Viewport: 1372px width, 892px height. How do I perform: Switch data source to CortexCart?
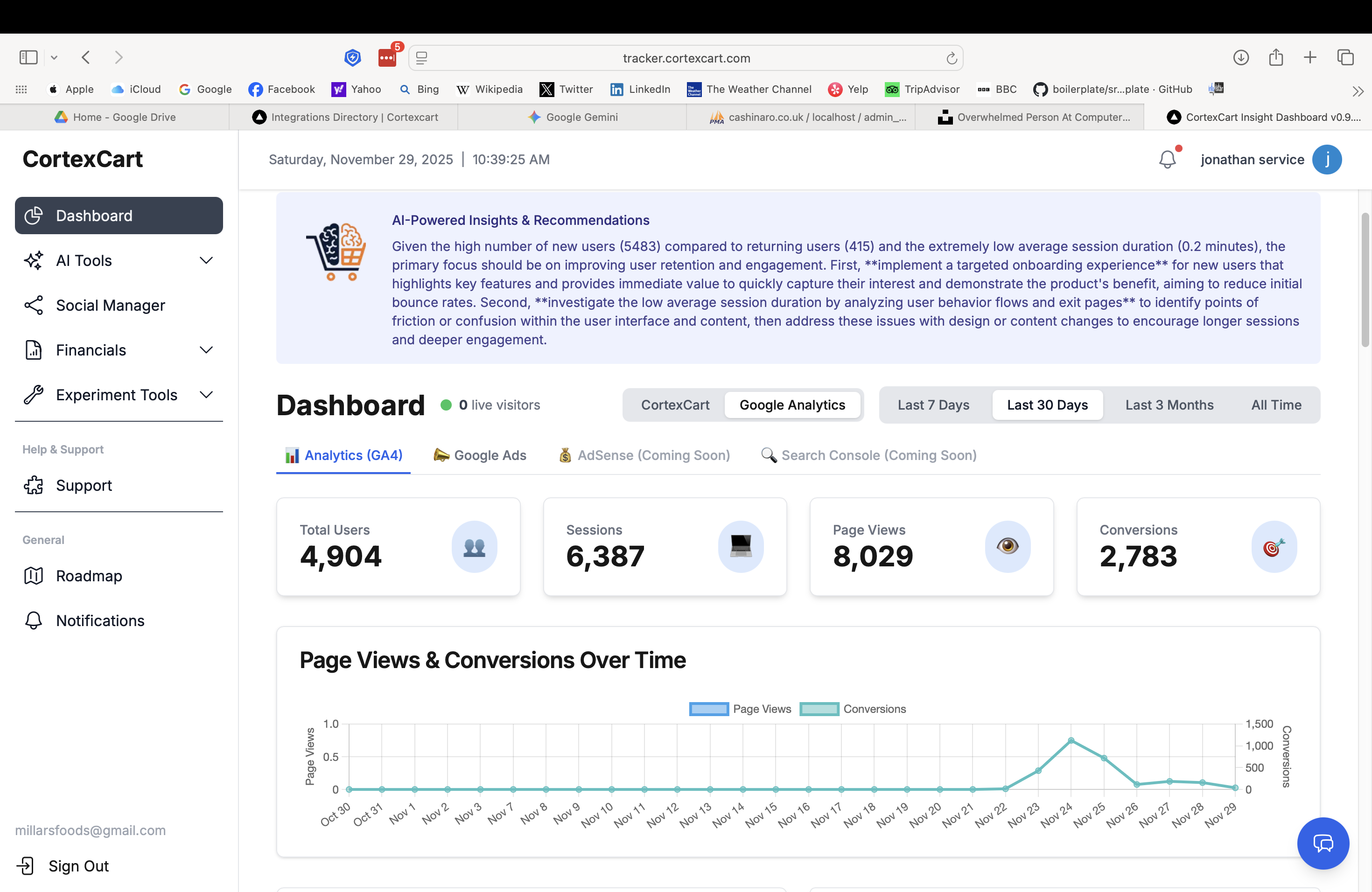pos(675,405)
